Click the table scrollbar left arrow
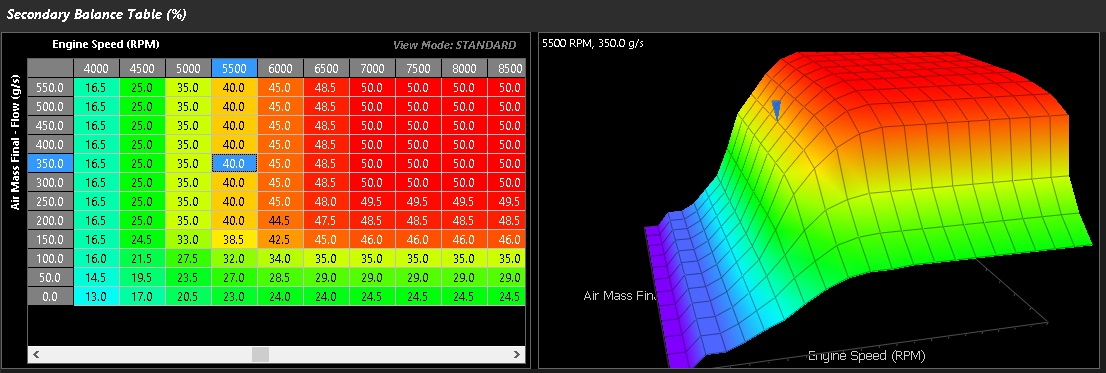The height and width of the screenshot is (373, 1106). (35, 355)
